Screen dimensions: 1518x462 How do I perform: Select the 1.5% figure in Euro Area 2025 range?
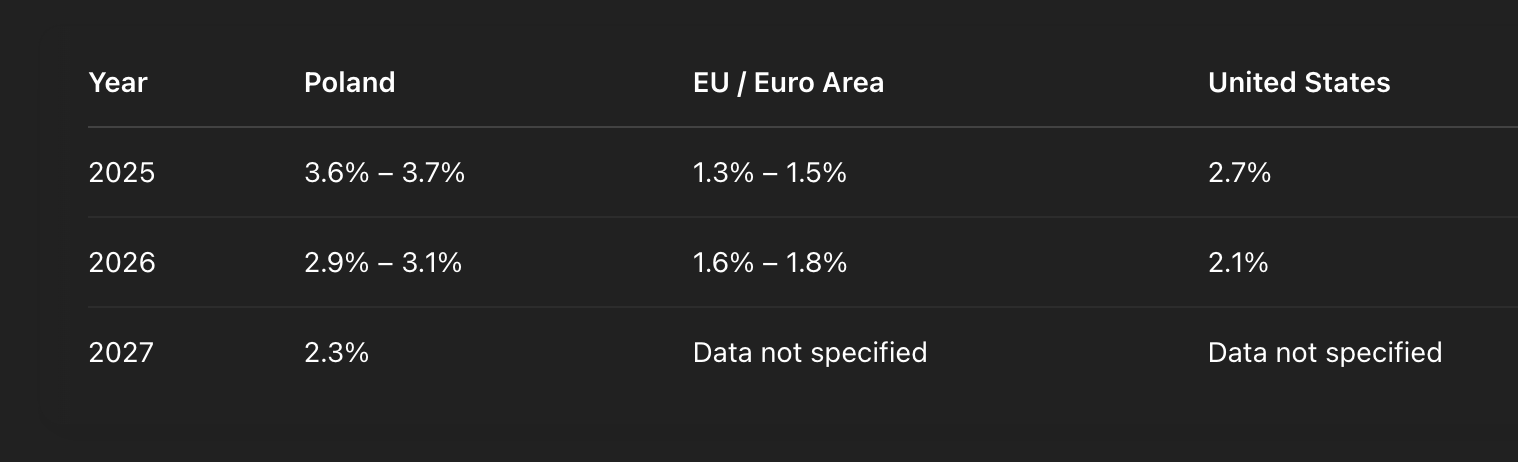click(x=816, y=173)
